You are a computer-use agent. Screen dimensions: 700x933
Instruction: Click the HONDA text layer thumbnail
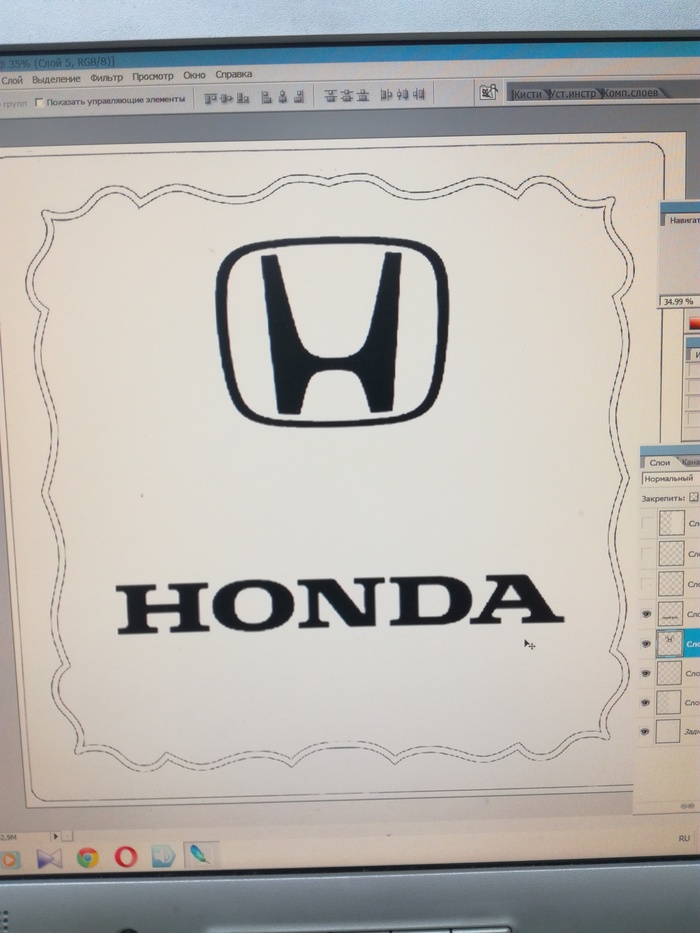pos(670,613)
